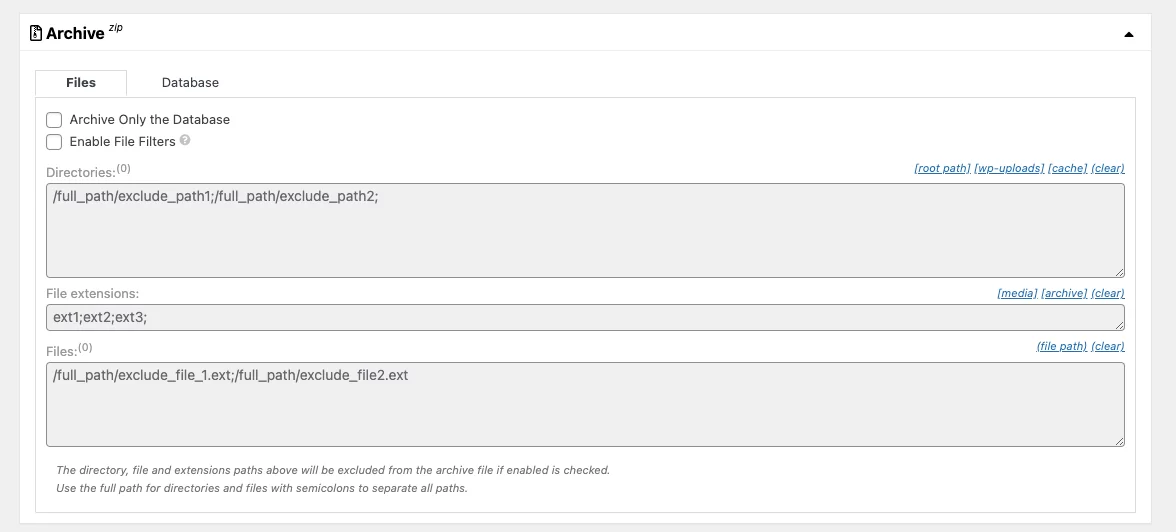The height and width of the screenshot is (532, 1176).
Task: Add the [wp-uploads] directory filter link
Action: click(x=1009, y=168)
